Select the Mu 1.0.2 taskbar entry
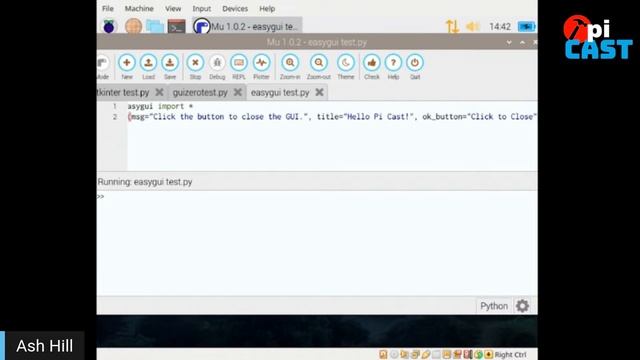Screen dimensions: 640x360 click(247, 27)
